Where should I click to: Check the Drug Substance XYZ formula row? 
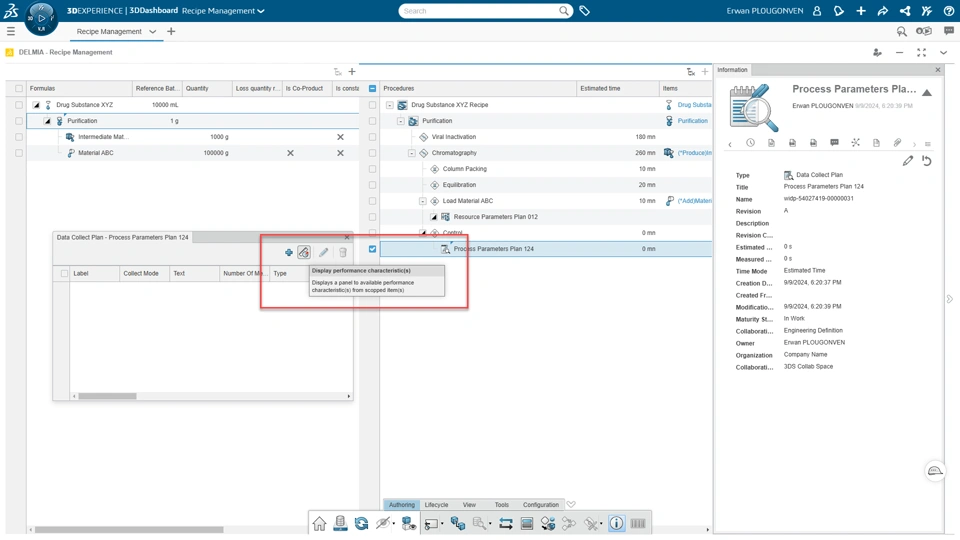tap(19, 105)
